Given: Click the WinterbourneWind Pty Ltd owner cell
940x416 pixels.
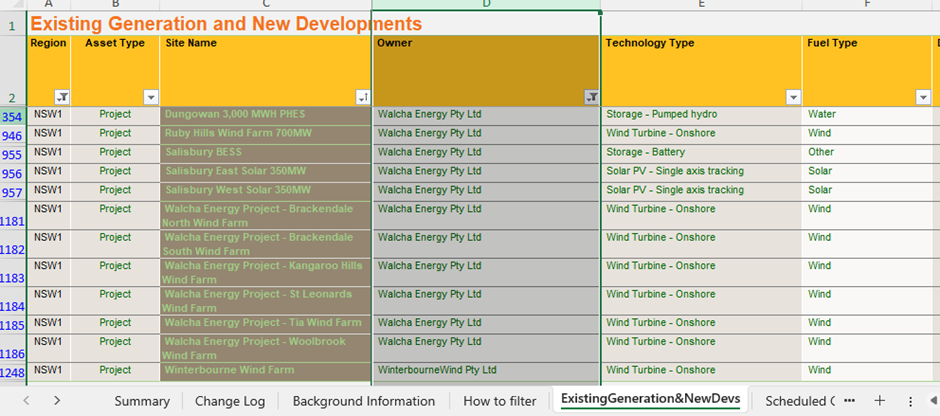Looking at the screenshot, I should pyautogui.click(x=486, y=370).
